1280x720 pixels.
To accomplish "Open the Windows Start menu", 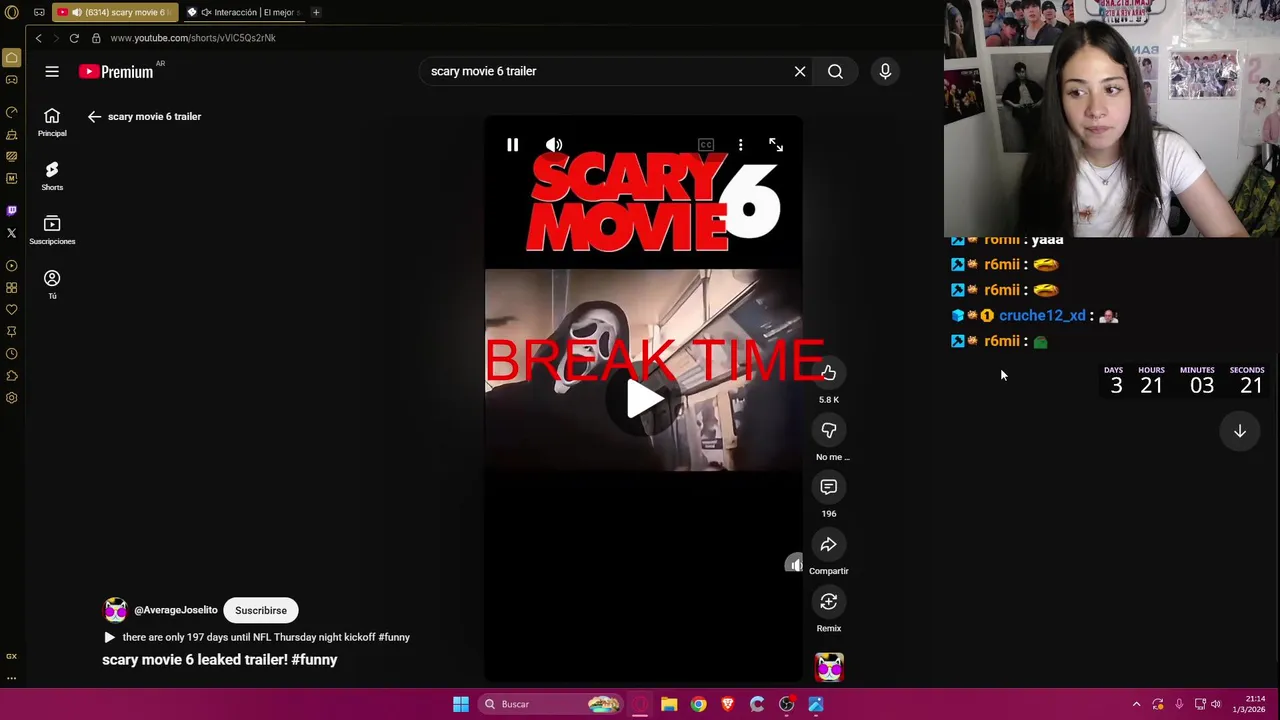I will pos(461,704).
